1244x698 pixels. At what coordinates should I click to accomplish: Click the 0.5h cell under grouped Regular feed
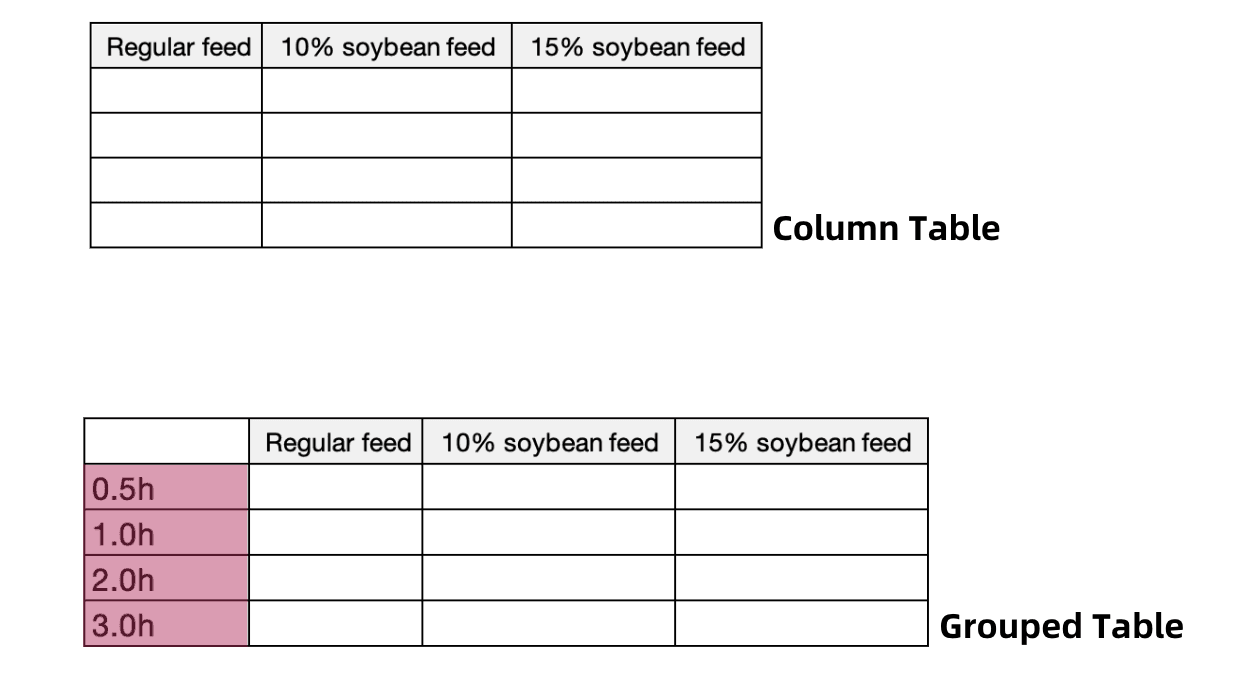tap(335, 487)
